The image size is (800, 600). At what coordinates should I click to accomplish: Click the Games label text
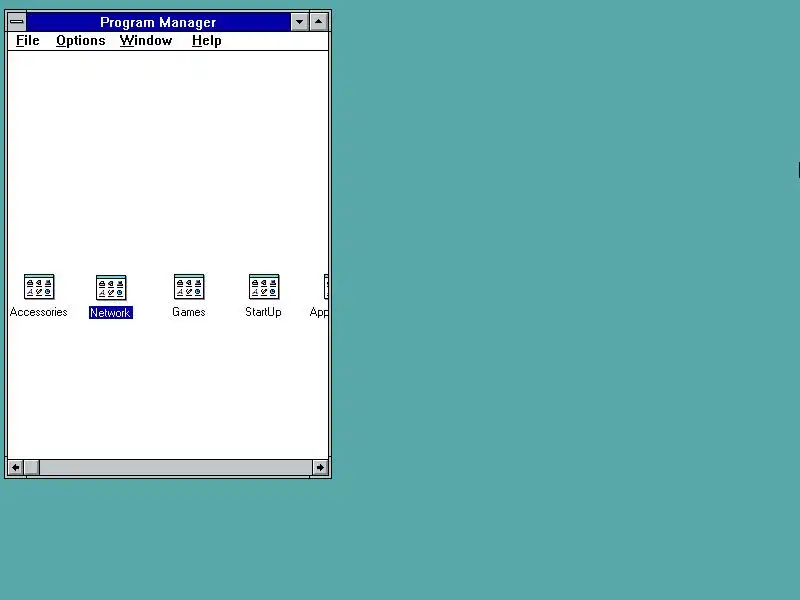189,312
